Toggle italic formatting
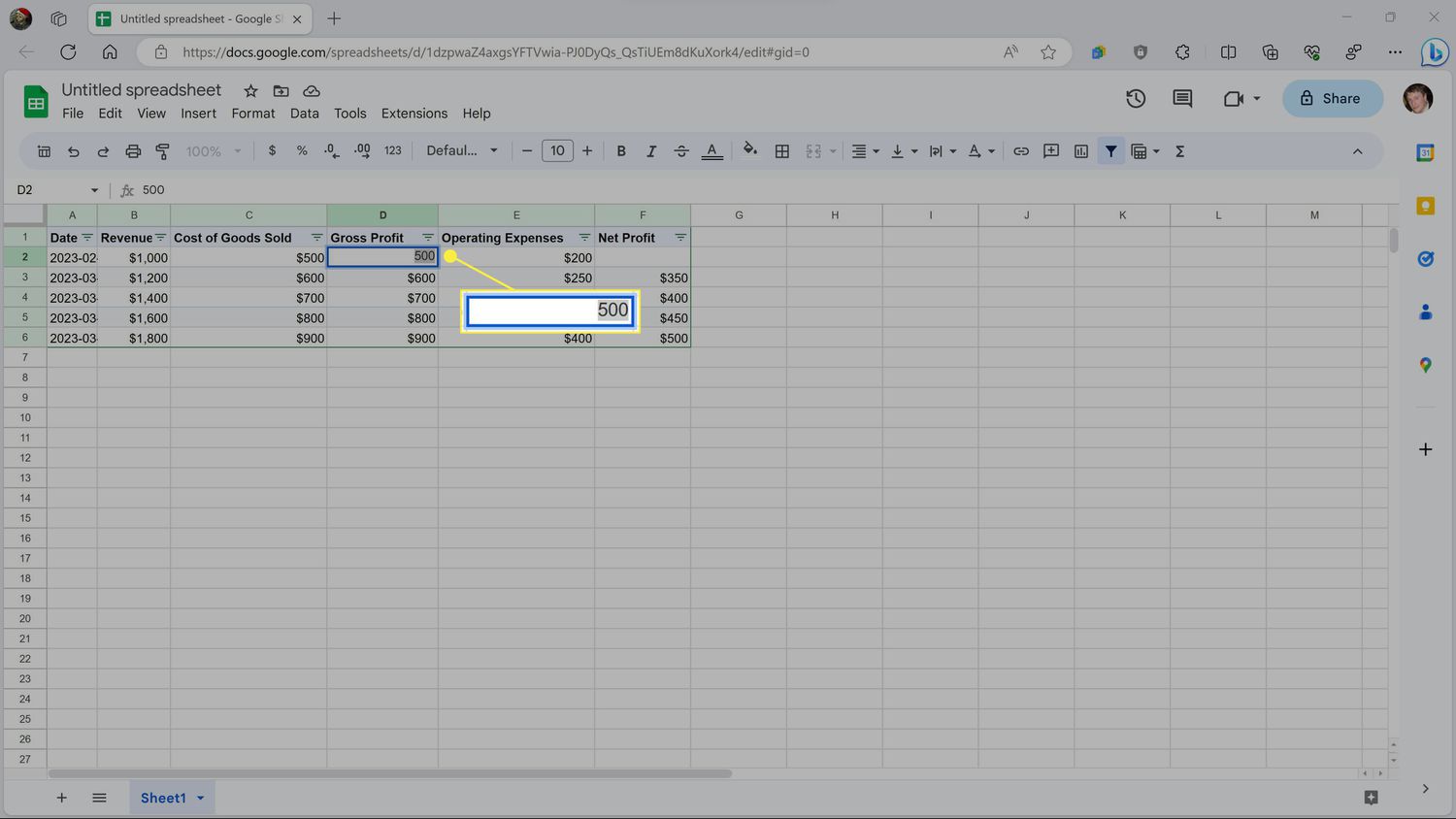The height and width of the screenshot is (819, 1456). click(x=651, y=151)
